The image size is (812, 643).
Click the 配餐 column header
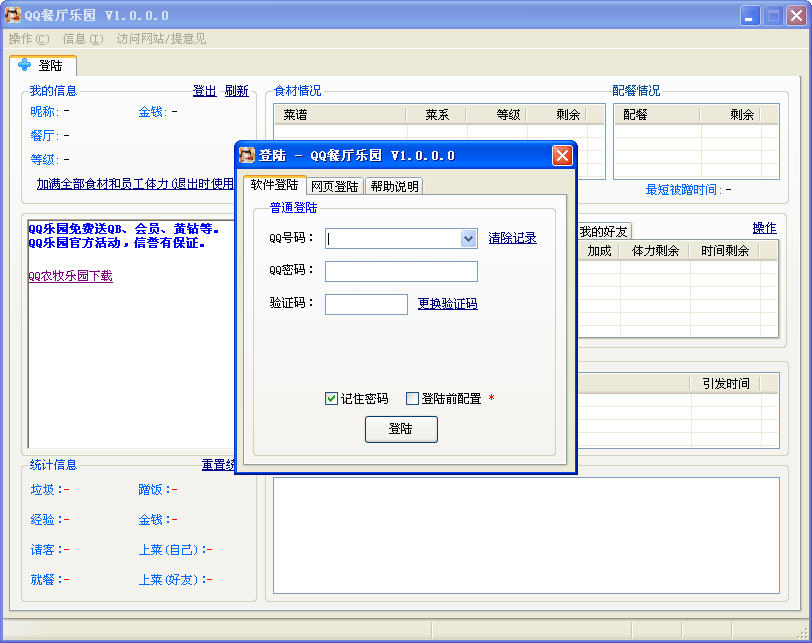(657, 114)
